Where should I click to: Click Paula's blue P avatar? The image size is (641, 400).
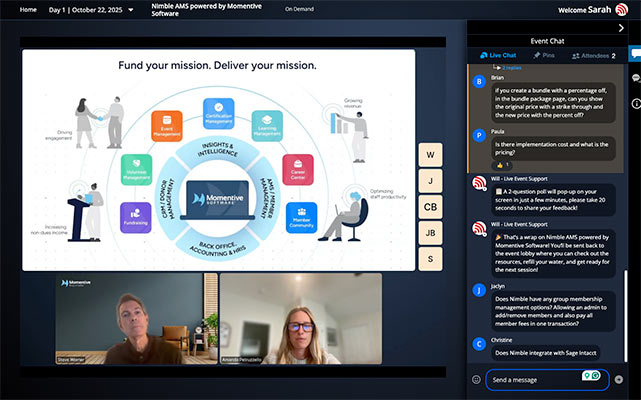pos(479,135)
